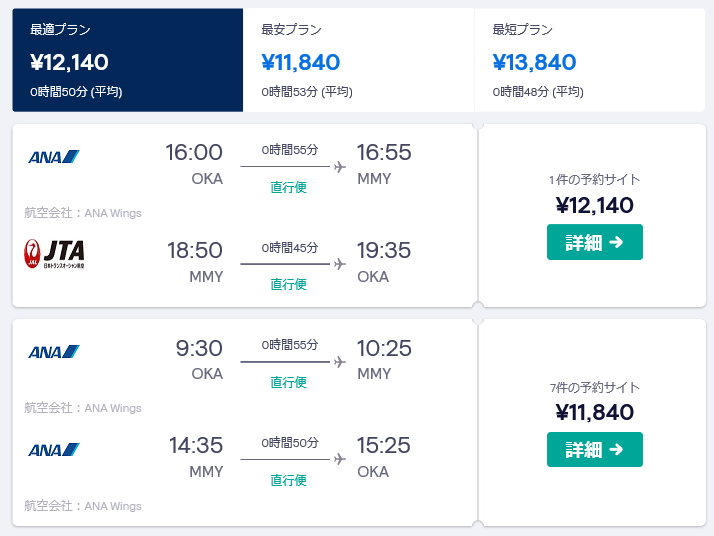The image size is (714, 536).
Task: Click the ¥11,840 price in the second itinerary card
Action: [595, 413]
